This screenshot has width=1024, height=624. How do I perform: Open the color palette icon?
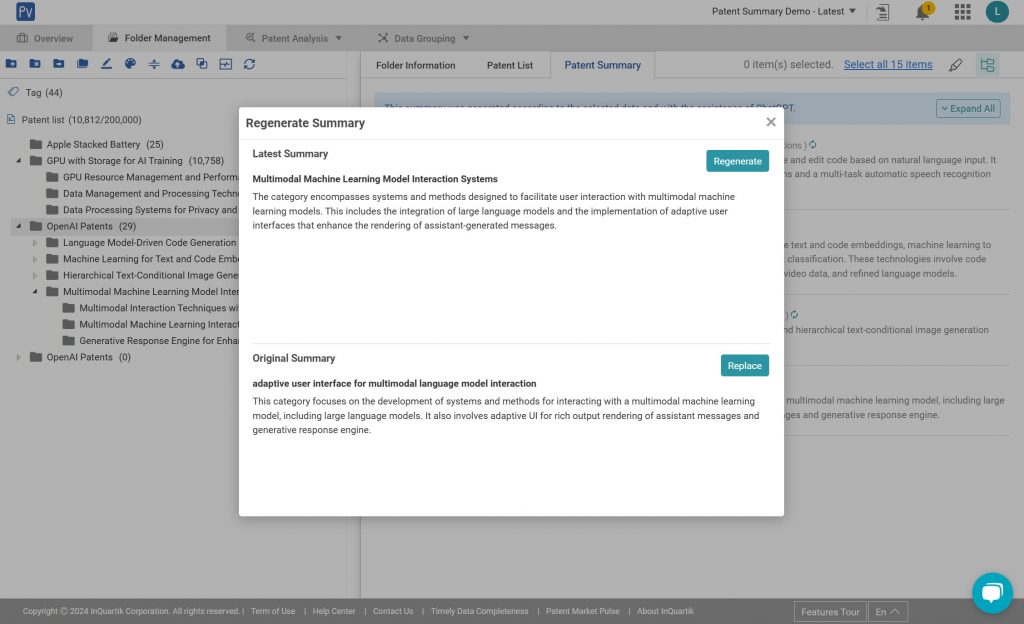[x=130, y=64]
